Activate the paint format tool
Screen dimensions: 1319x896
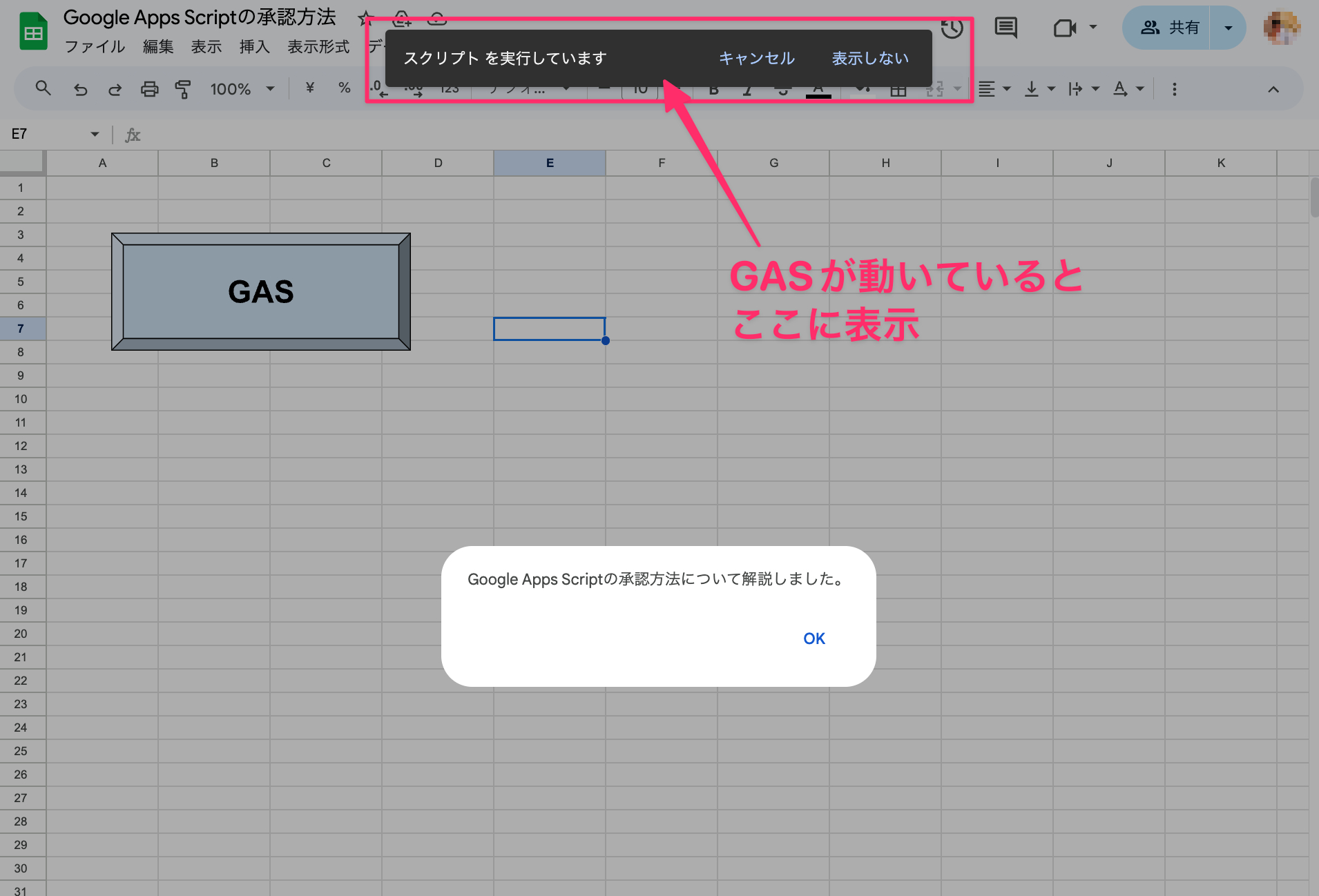(183, 89)
